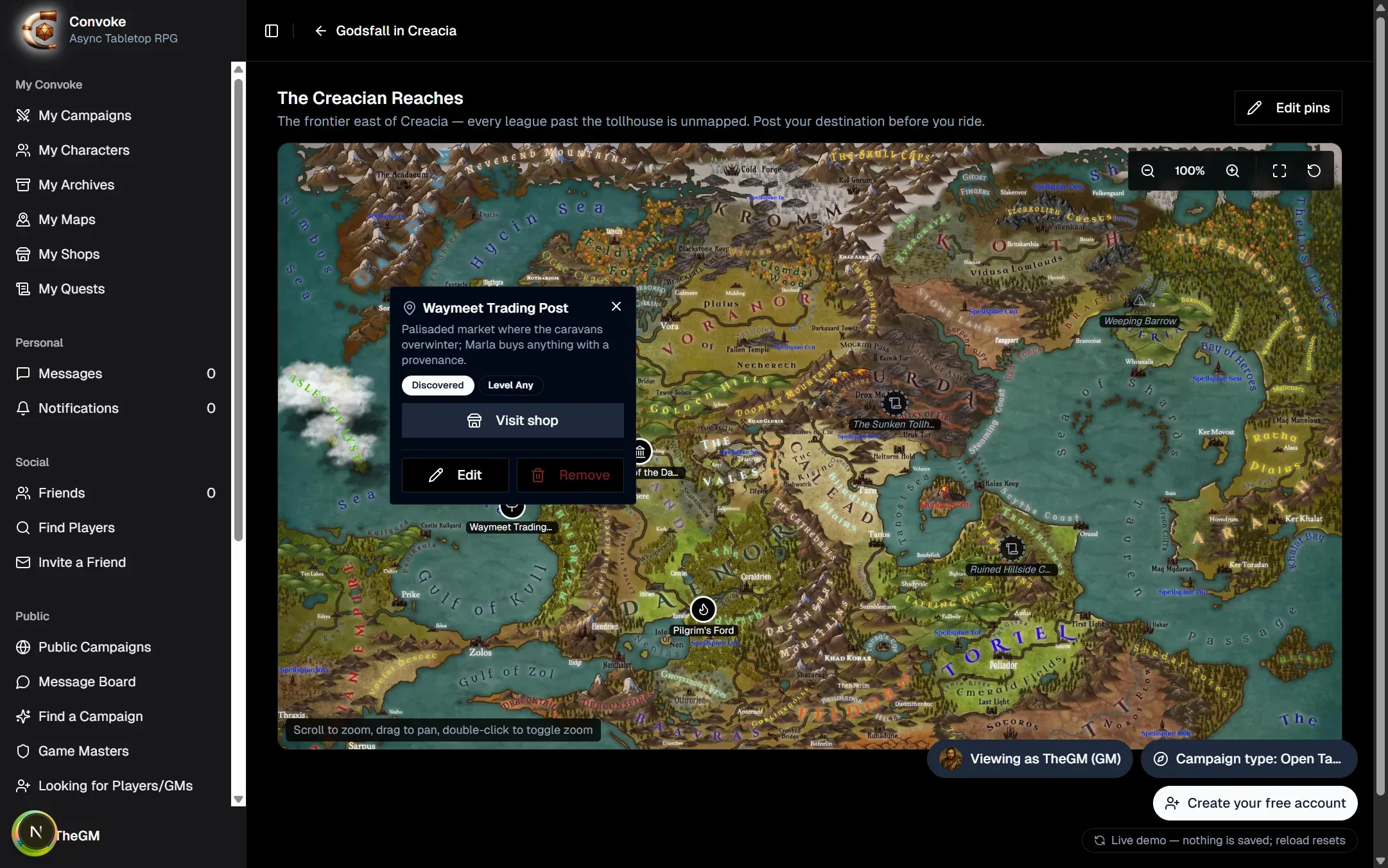Image resolution: width=1388 pixels, height=868 pixels.
Task: Open My Shops
Action: tap(116, 254)
